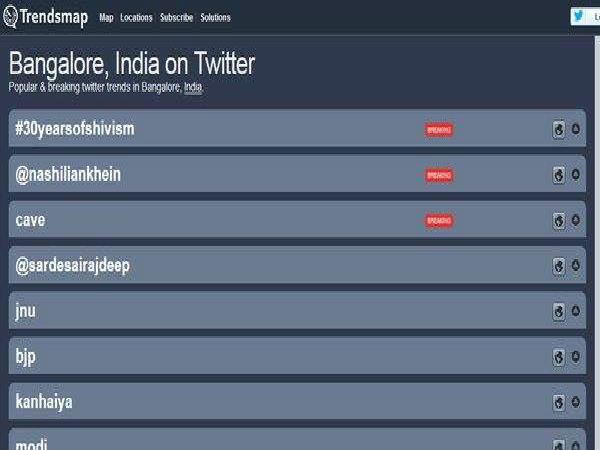Open the Solutions menu item
The image size is (600, 450).
pyautogui.click(x=215, y=17)
